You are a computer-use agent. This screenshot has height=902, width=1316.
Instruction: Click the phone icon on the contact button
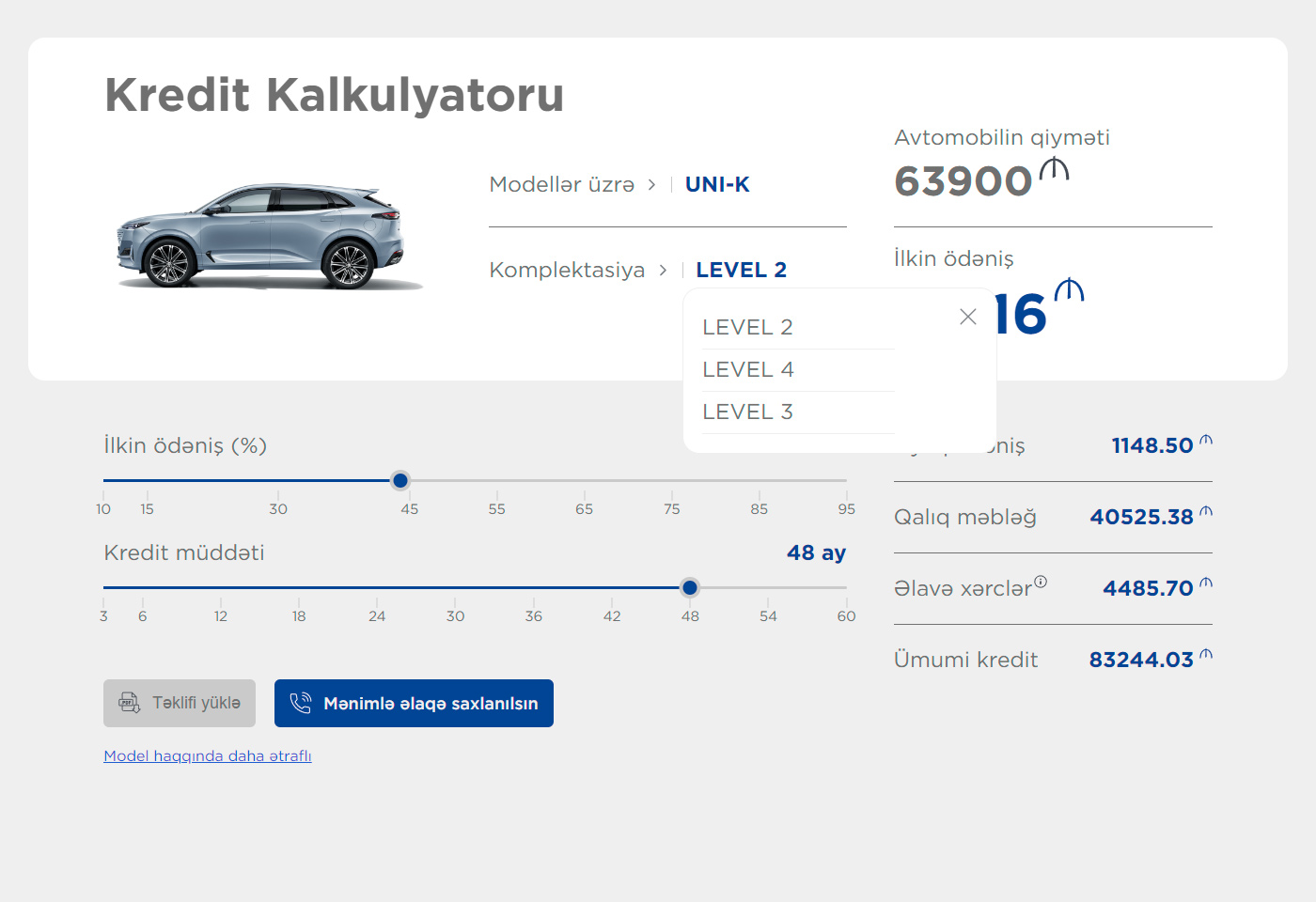301,703
